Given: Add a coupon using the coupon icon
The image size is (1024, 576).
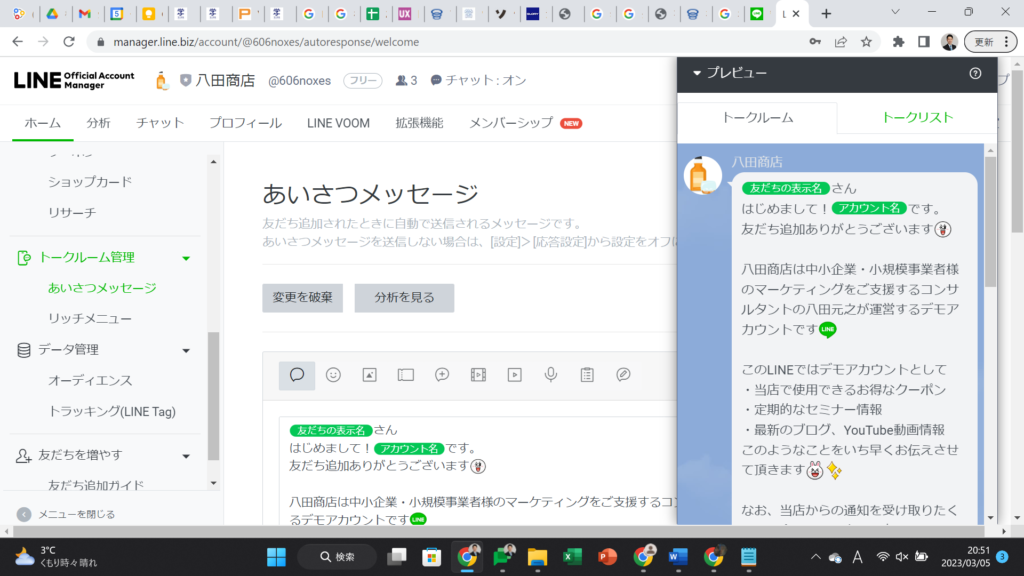Looking at the screenshot, I should tap(406, 375).
